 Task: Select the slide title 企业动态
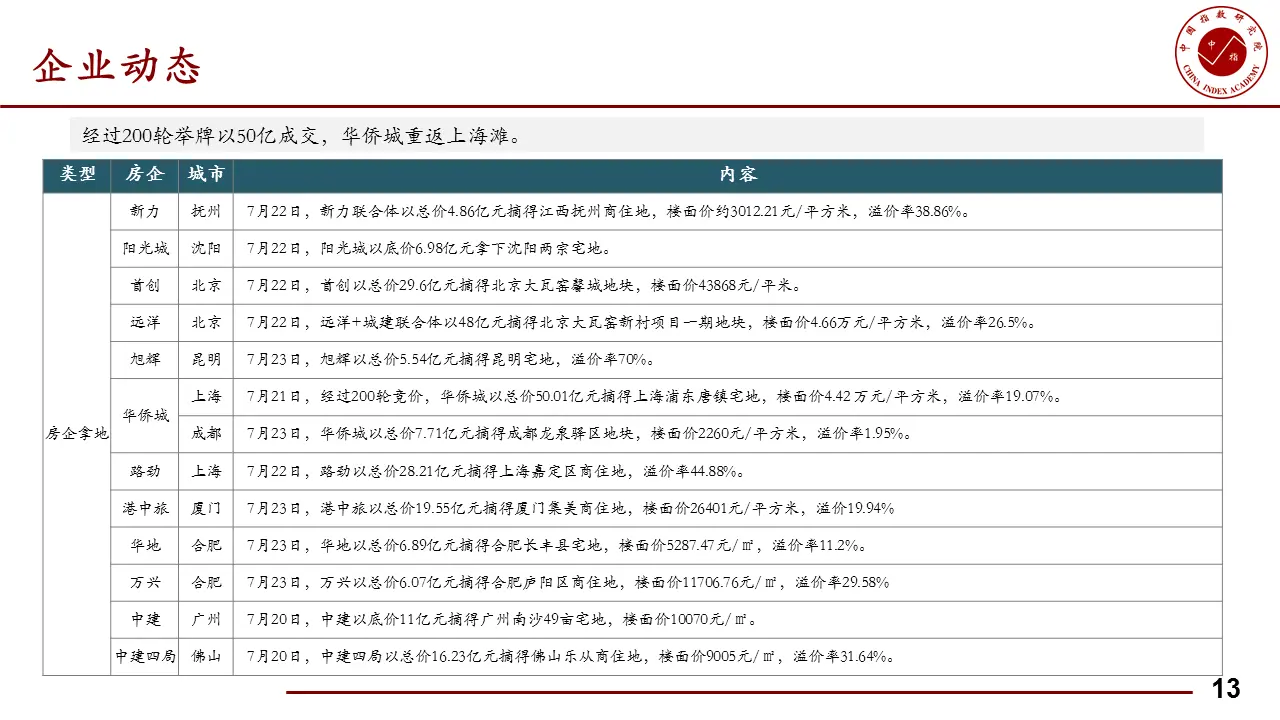point(117,66)
